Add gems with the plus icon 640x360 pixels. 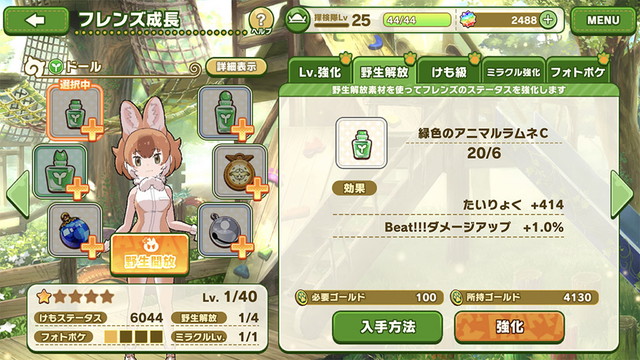point(547,20)
